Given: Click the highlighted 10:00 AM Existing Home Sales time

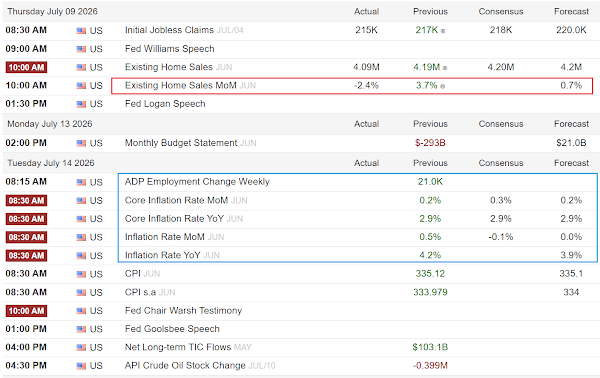Looking at the screenshot, I should [26, 67].
